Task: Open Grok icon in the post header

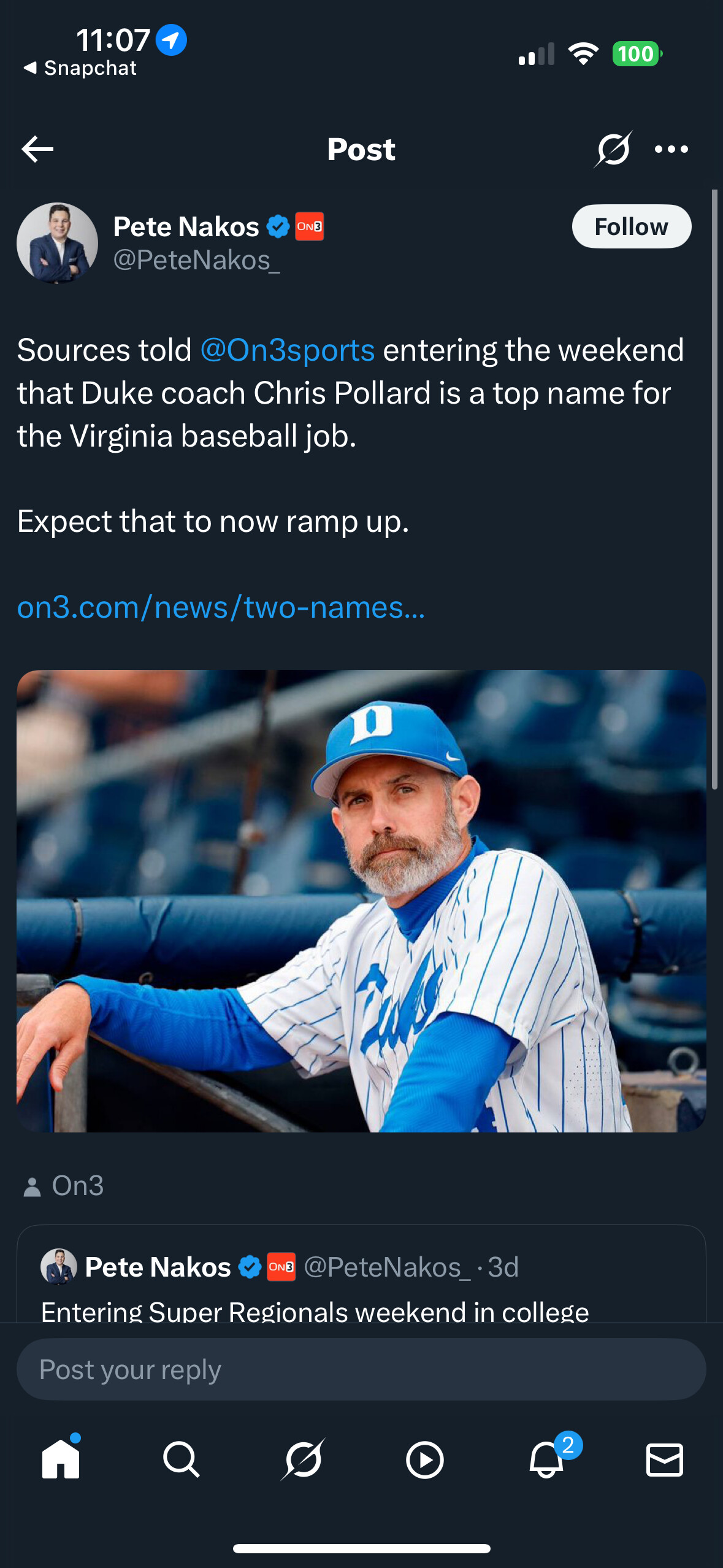Action: [x=613, y=149]
